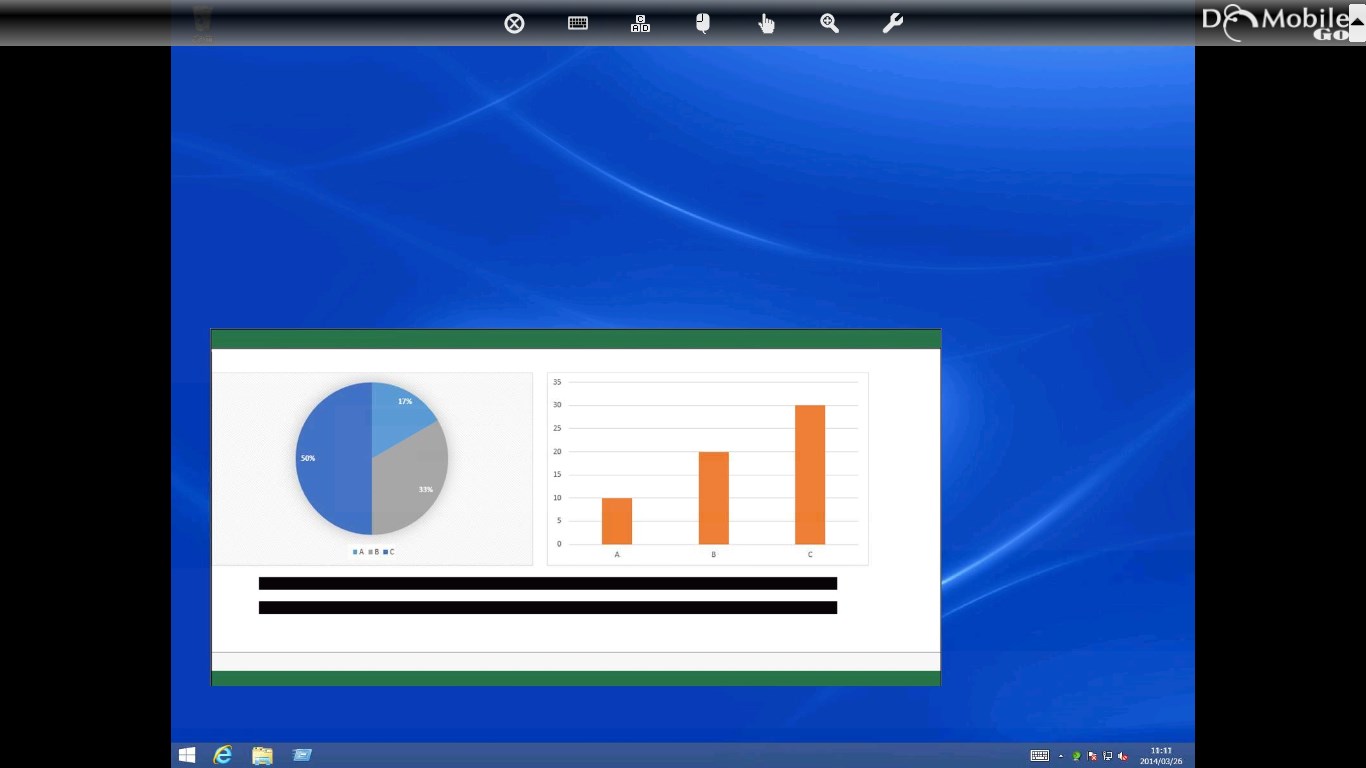This screenshot has width=1366, height=768.
Task: Open the taskbar touch keyboard icon
Action: (1039, 756)
